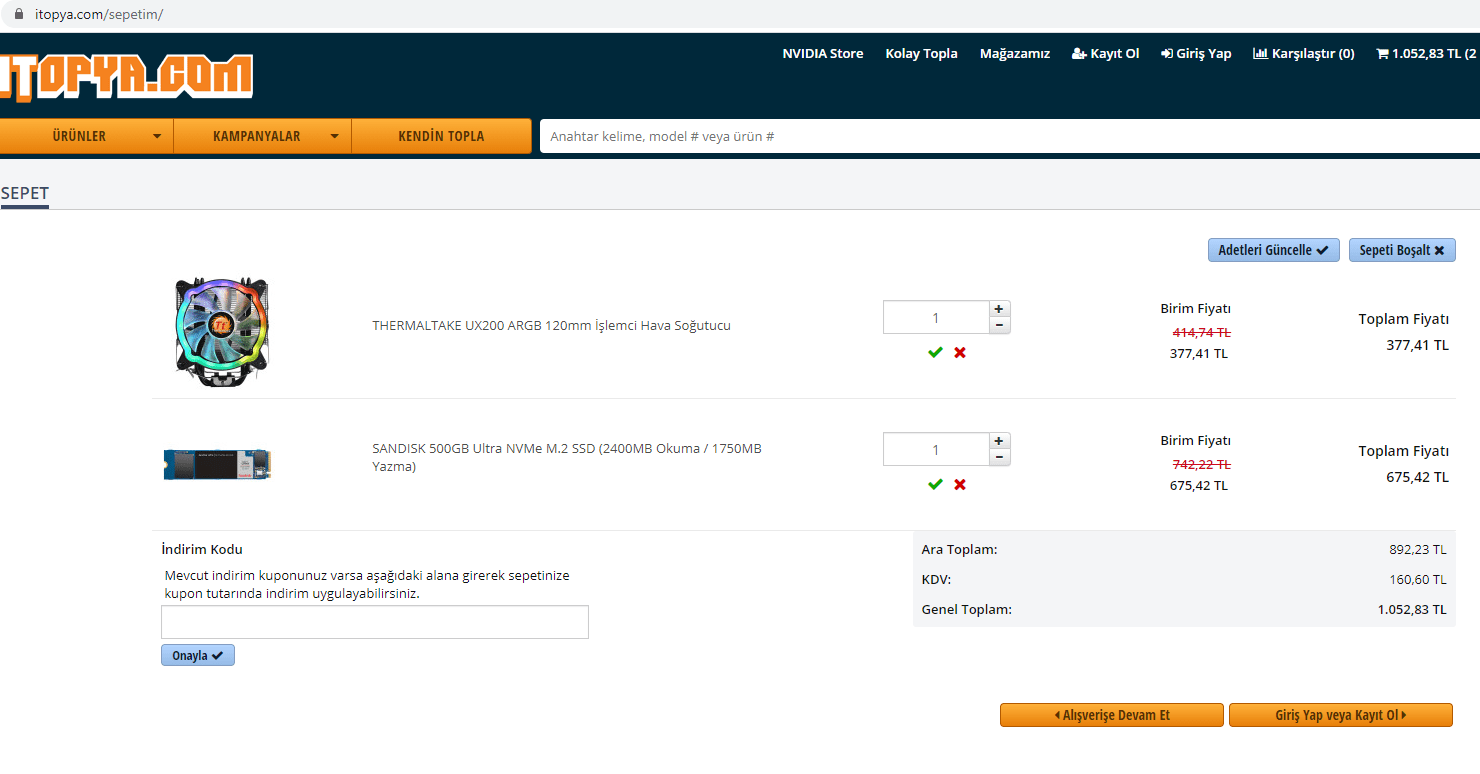Empty the cart with Sepeti Boşalt
This screenshot has width=1480, height=774.
[1402, 250]
